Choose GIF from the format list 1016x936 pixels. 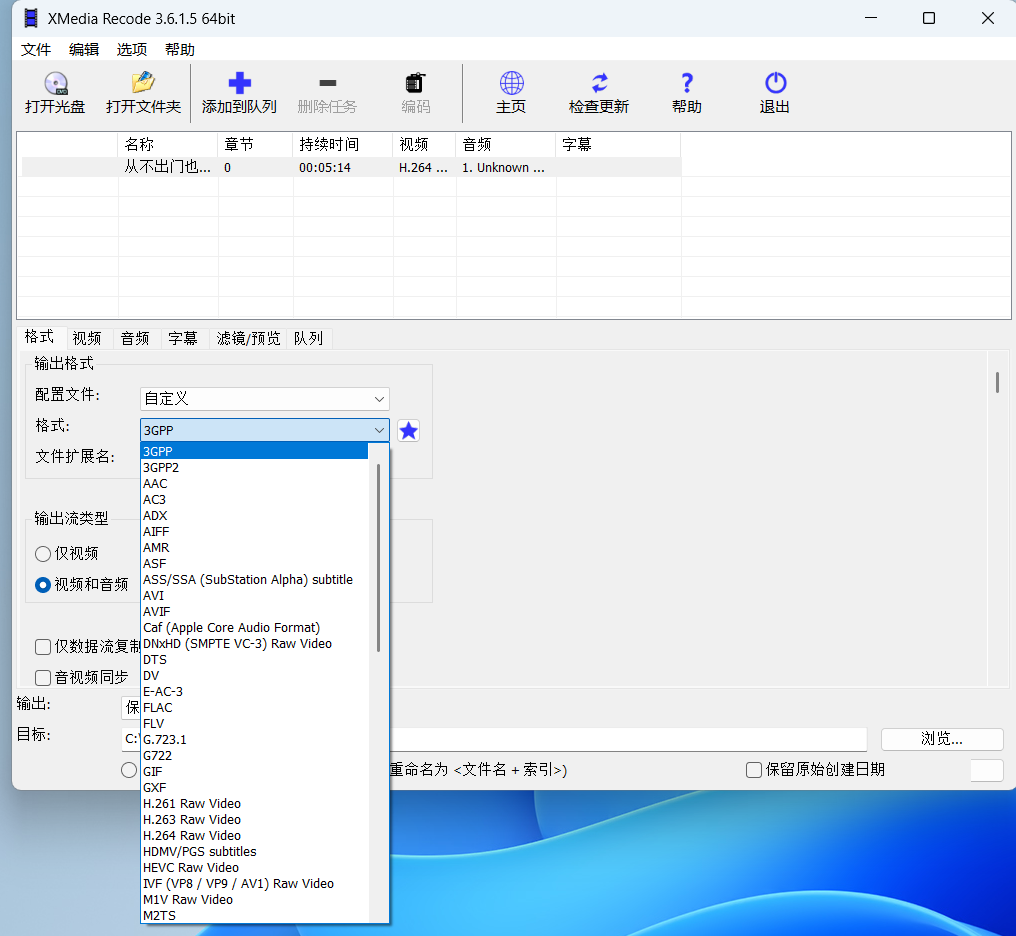(255, 771)
